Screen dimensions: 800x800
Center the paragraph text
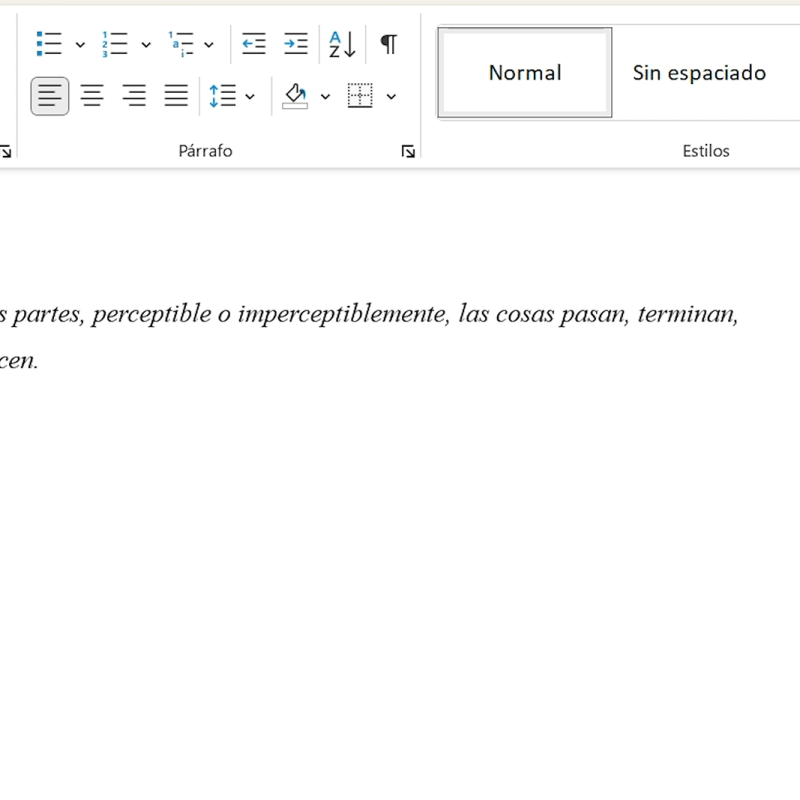click(x=91, y=95)
